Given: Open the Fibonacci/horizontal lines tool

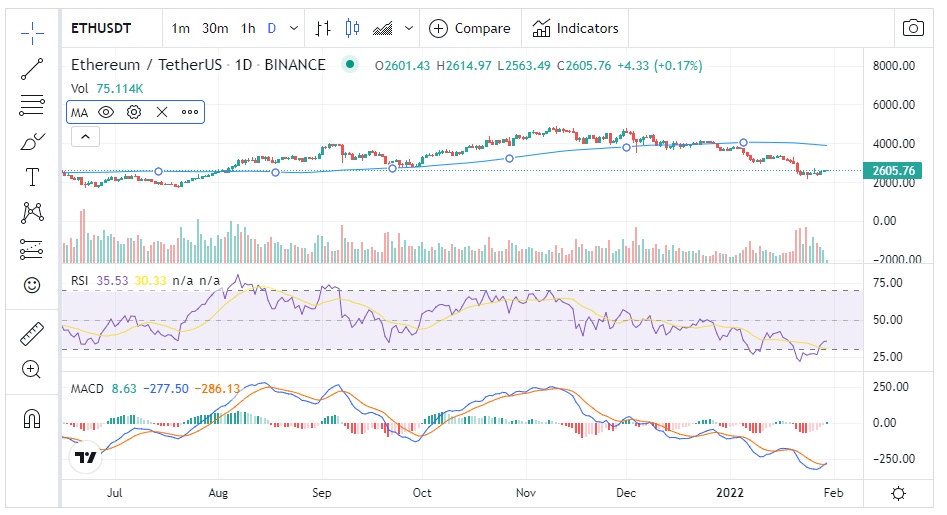Looking at the screenshot, I should (x=32, y=105).
